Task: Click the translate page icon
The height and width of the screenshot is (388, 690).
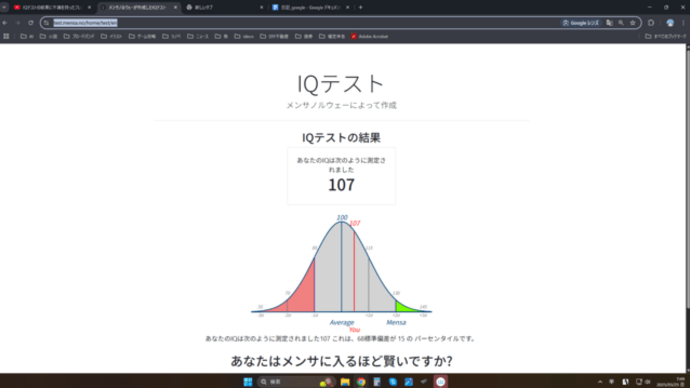Action: point(609,23)
